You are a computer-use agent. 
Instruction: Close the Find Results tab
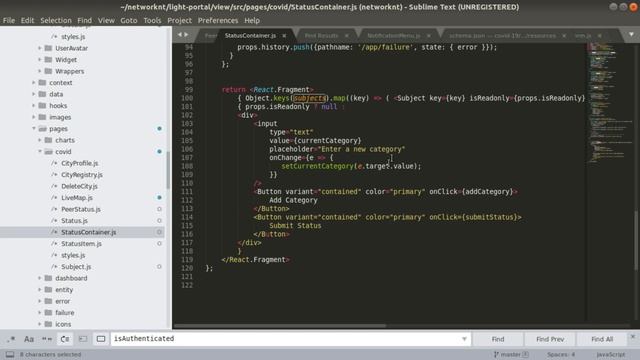[x=347, y=36]
